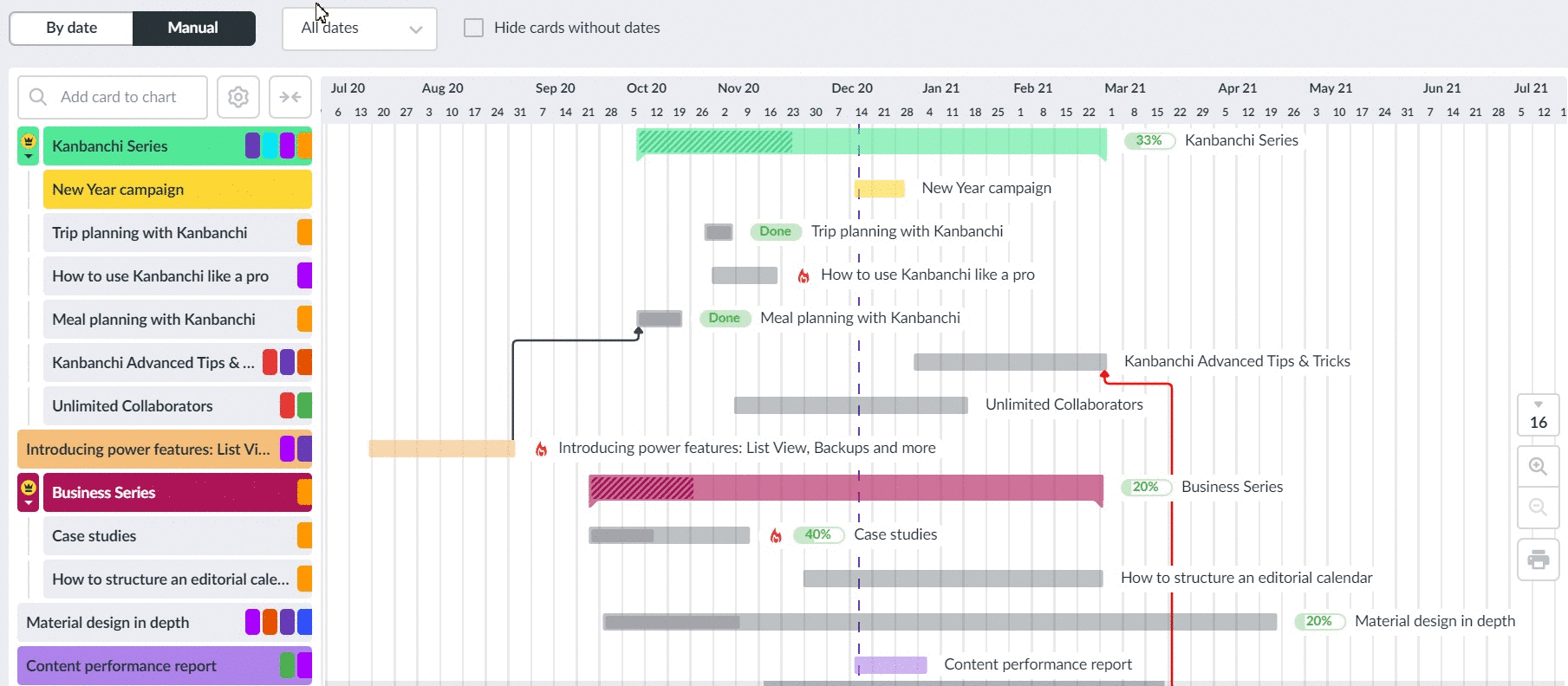Open chart settings gear icon
The image size is (1568, 686).
(x=238, y=97)
